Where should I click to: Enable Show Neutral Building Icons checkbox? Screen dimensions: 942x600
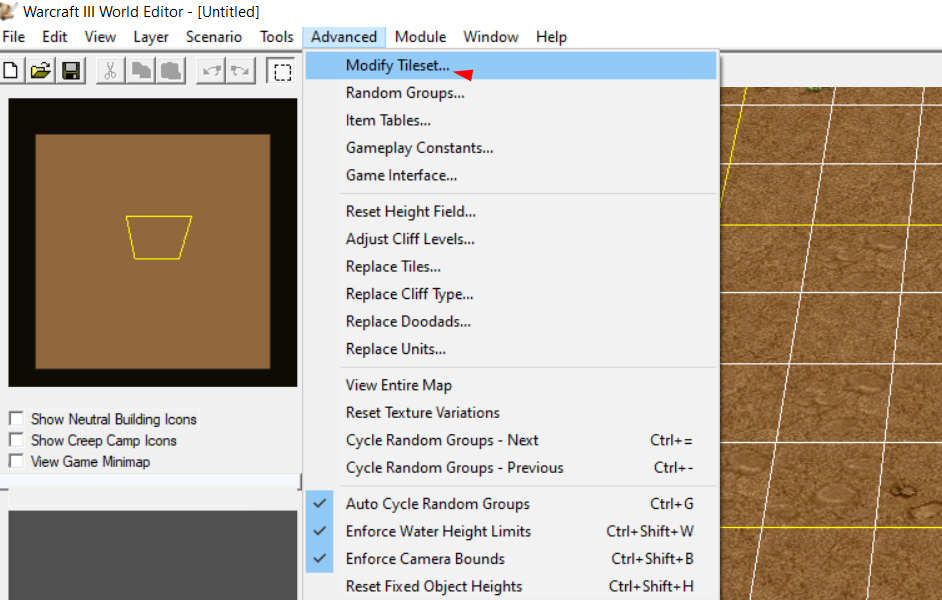(x=16, y=419)
